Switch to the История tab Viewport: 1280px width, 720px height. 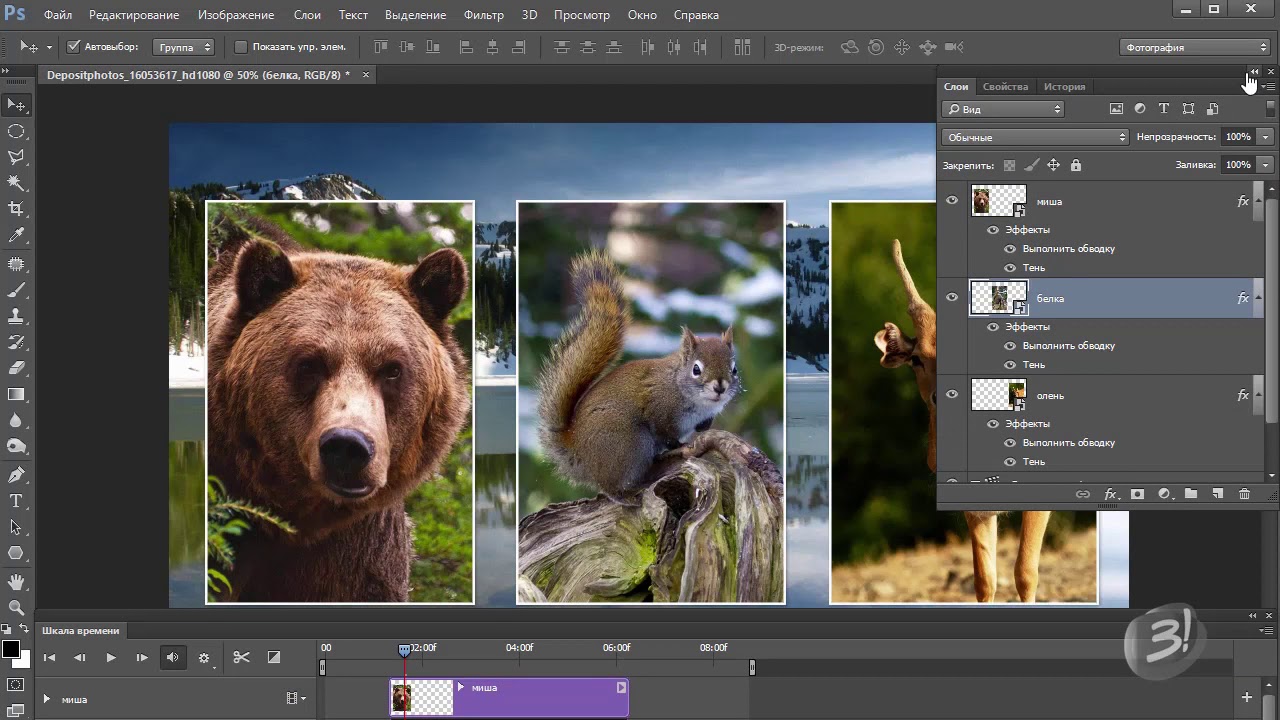1064,87
